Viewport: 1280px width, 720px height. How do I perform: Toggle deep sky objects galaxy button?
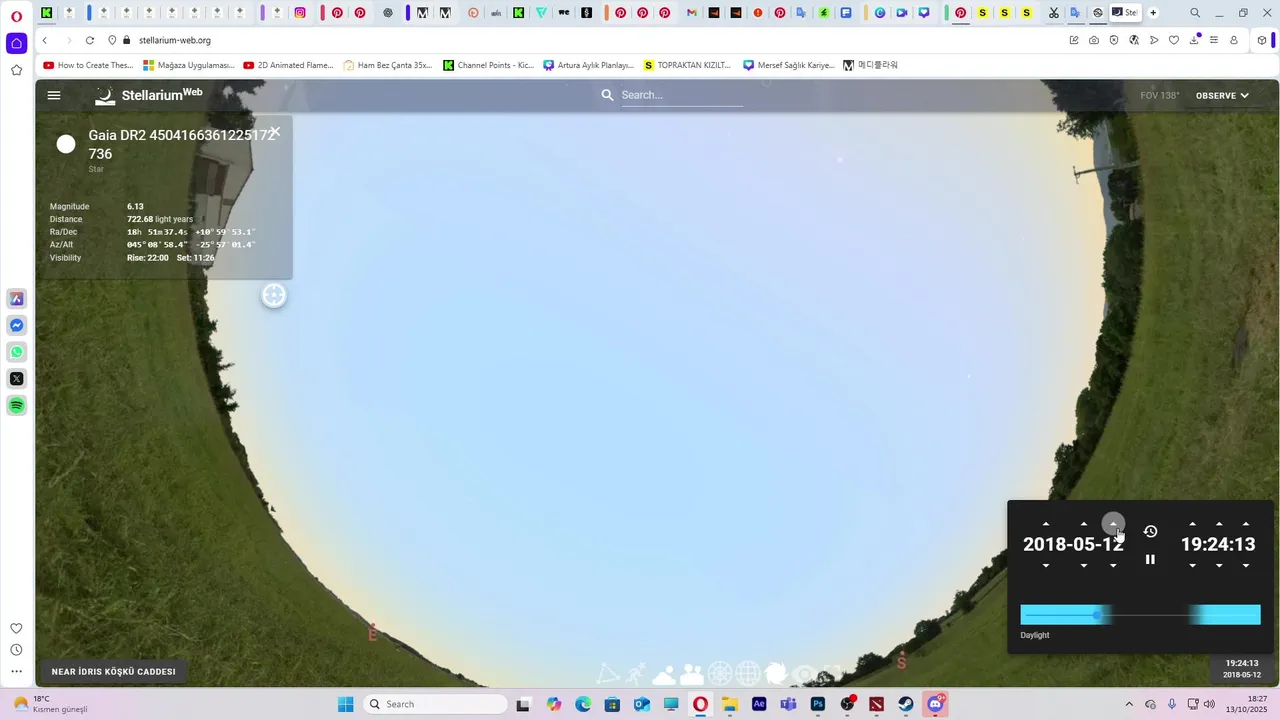pyautogui.click(x=776, y=674)
